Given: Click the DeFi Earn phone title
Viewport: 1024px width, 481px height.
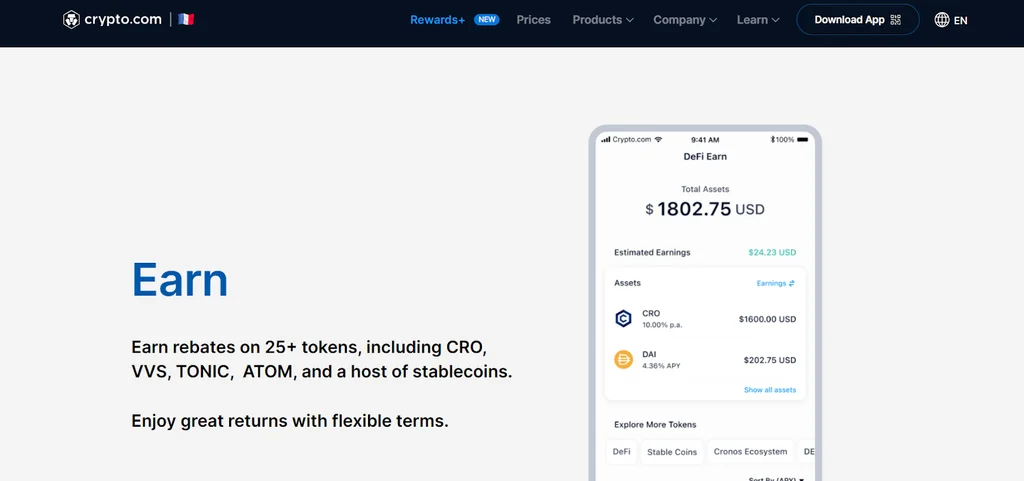Looking at the screenshot, I should click(x=705, y=157).
